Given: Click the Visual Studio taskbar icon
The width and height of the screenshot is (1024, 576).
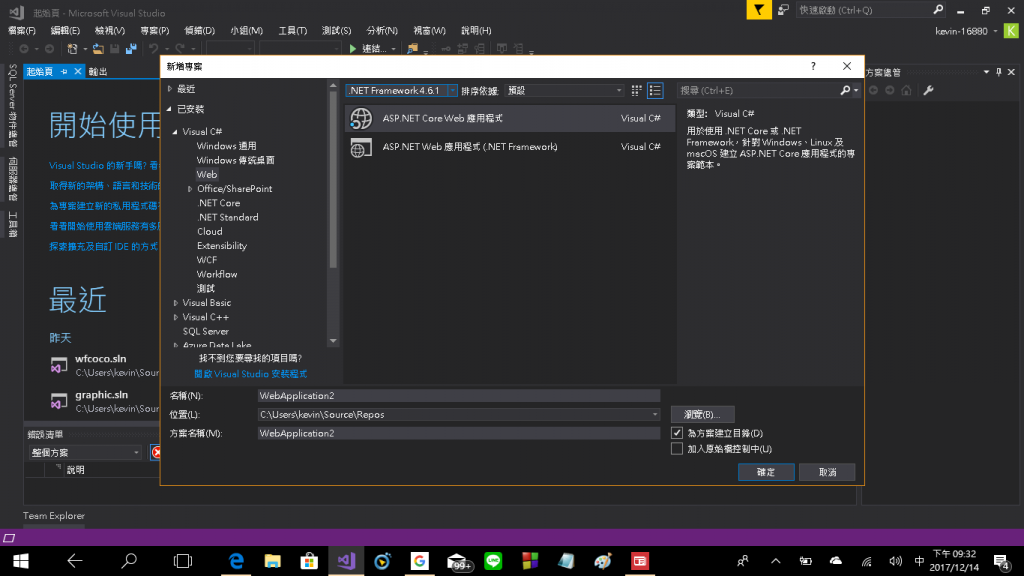Looking at the screenshot, I should tap(346, 561).
